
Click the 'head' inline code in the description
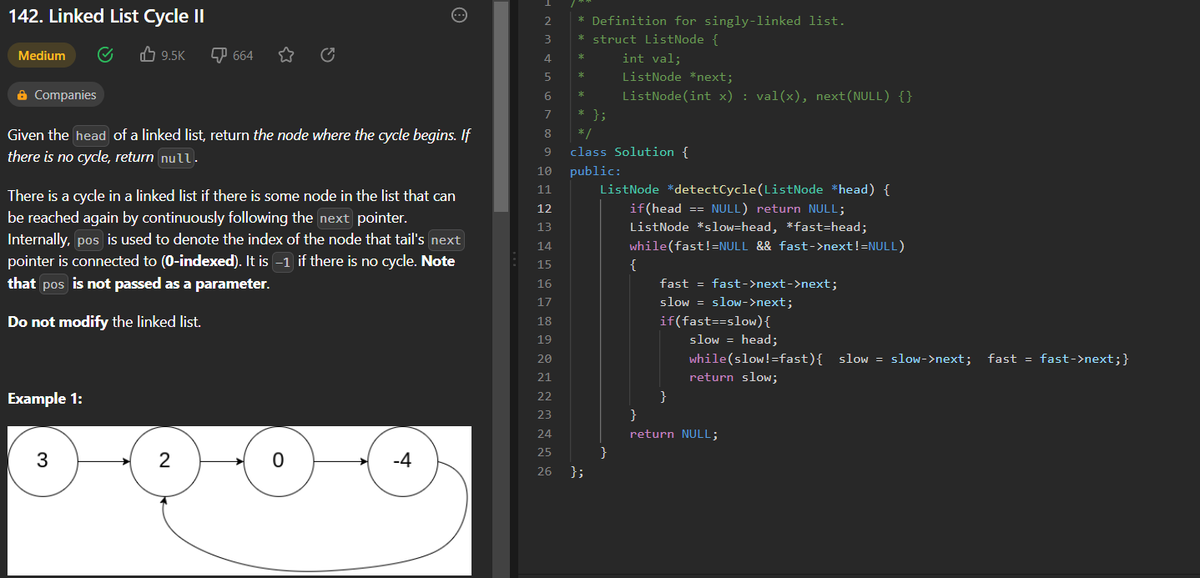coord(91,136)
